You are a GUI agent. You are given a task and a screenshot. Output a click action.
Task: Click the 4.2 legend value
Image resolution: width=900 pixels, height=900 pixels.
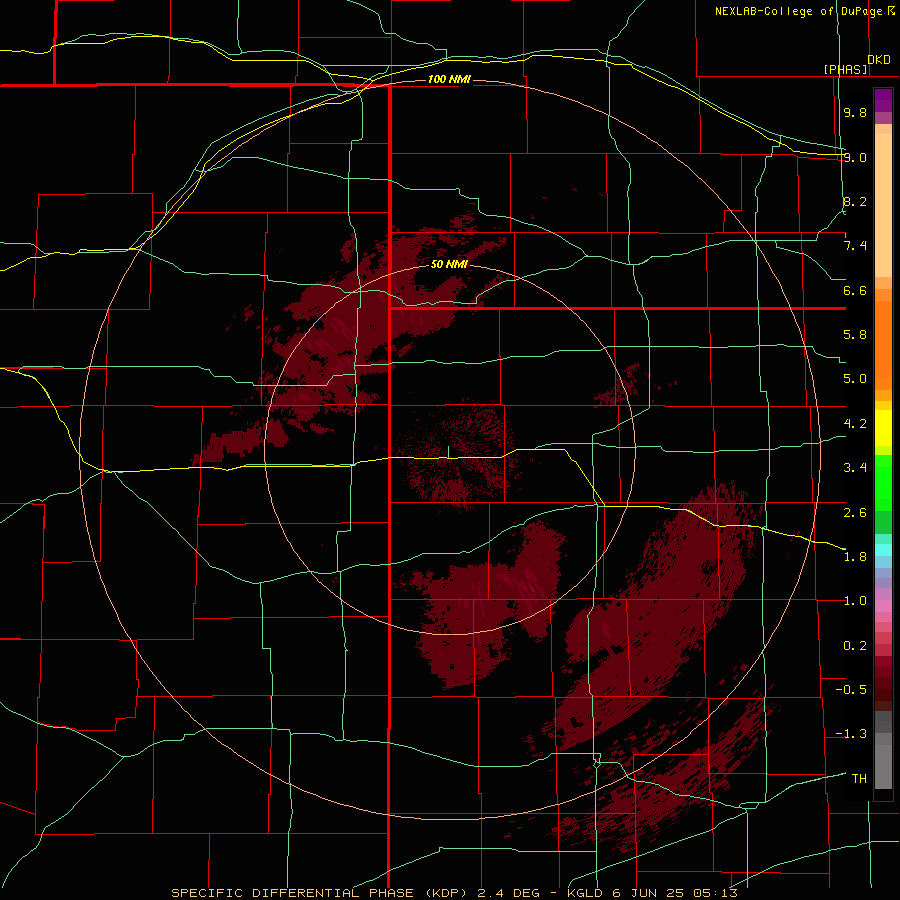[855, 424]
